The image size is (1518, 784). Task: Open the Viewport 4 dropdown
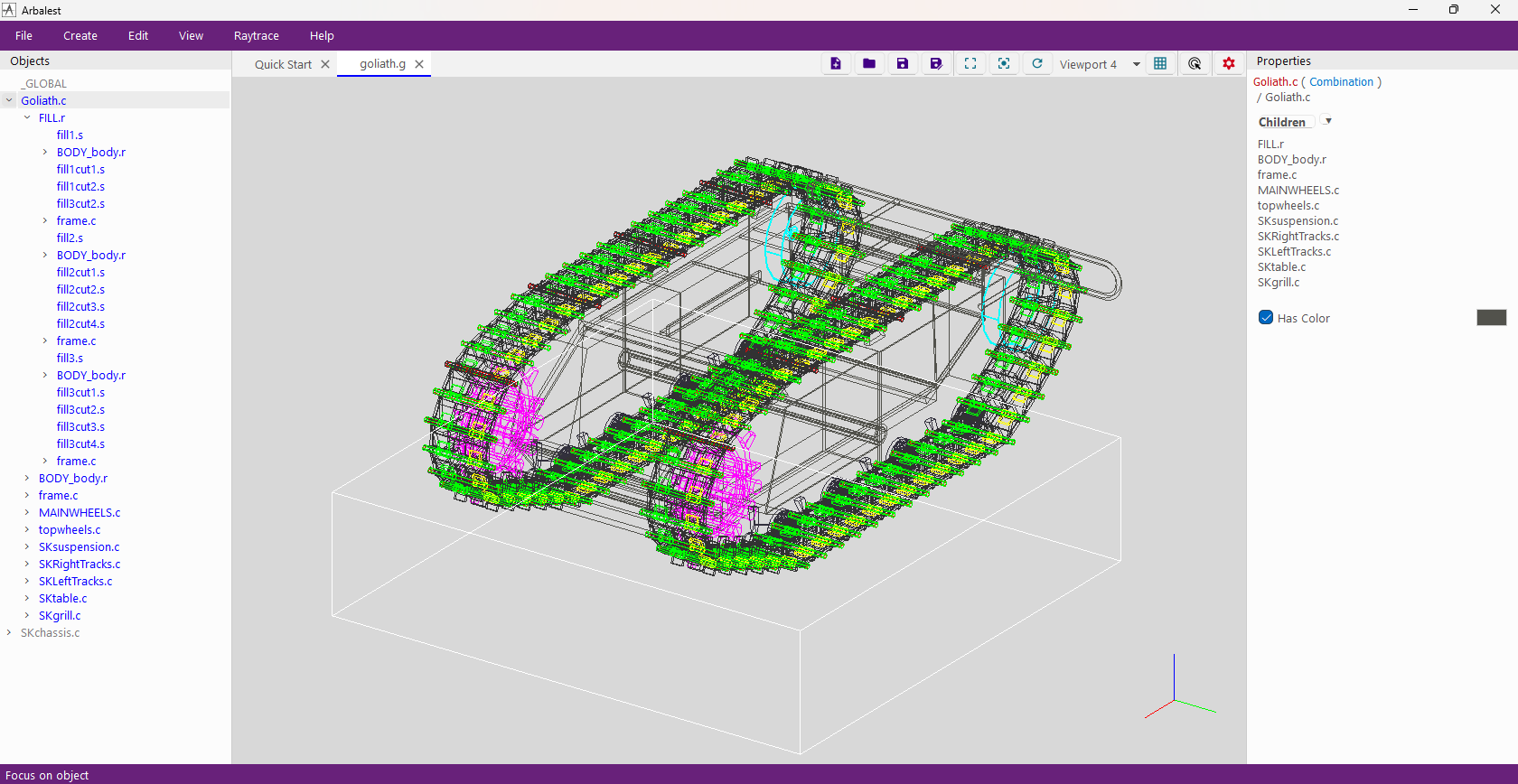pyautogui.click(x=1100, y=64)
